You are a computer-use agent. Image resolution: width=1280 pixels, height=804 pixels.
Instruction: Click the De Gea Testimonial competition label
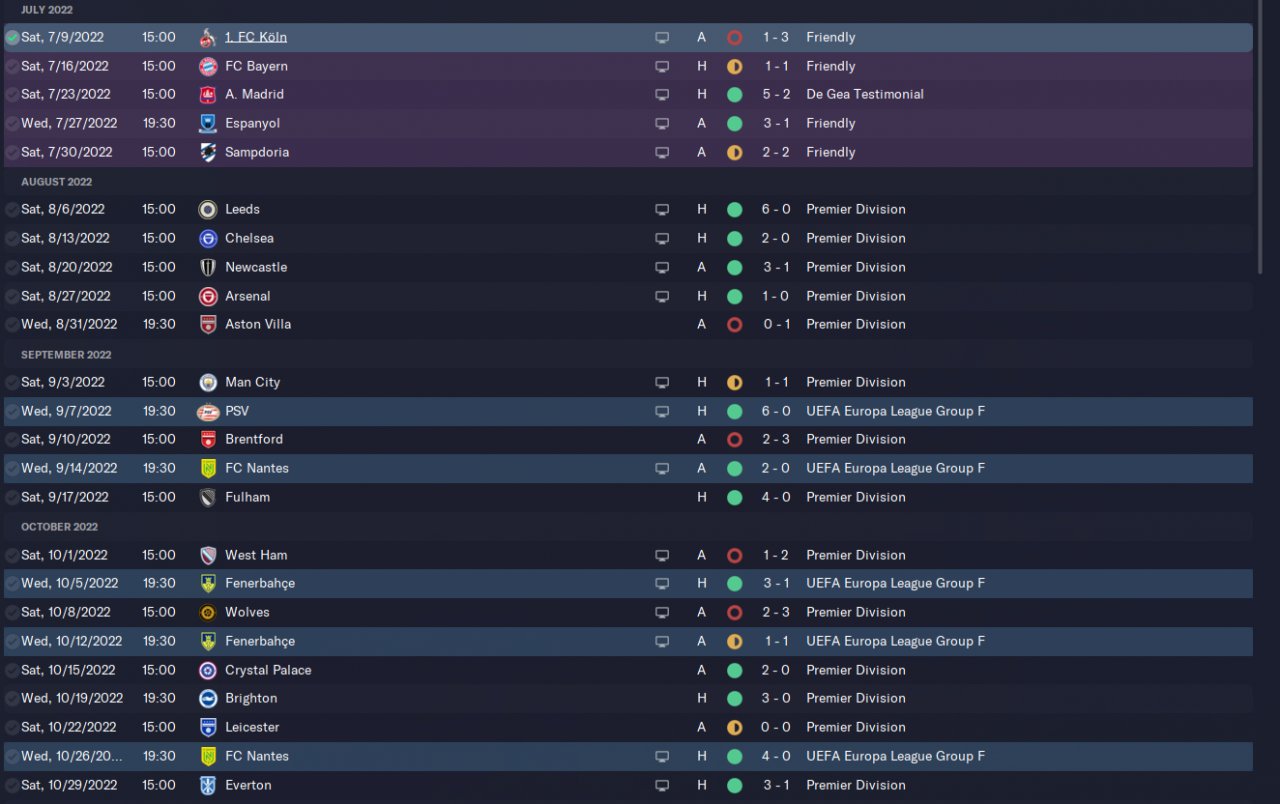tap(865, 94)
